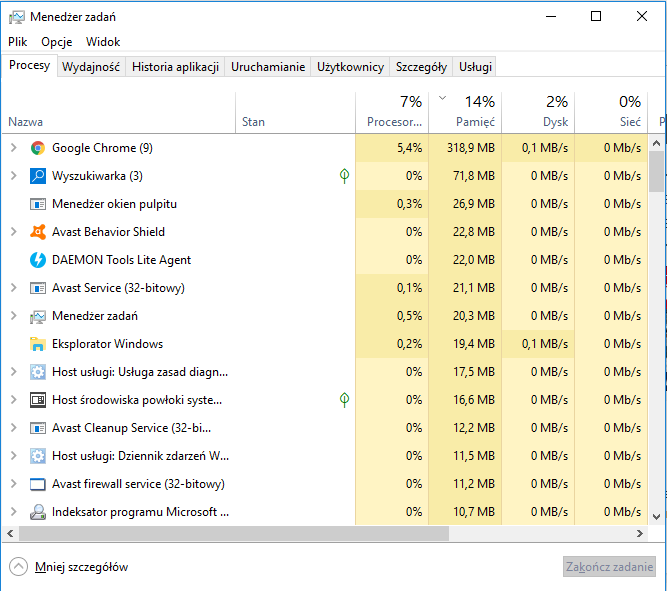The width and height of the screenshot is (667, 591).
Task: Click the Avast Cleanup Service icon
Action: (38, 428)
